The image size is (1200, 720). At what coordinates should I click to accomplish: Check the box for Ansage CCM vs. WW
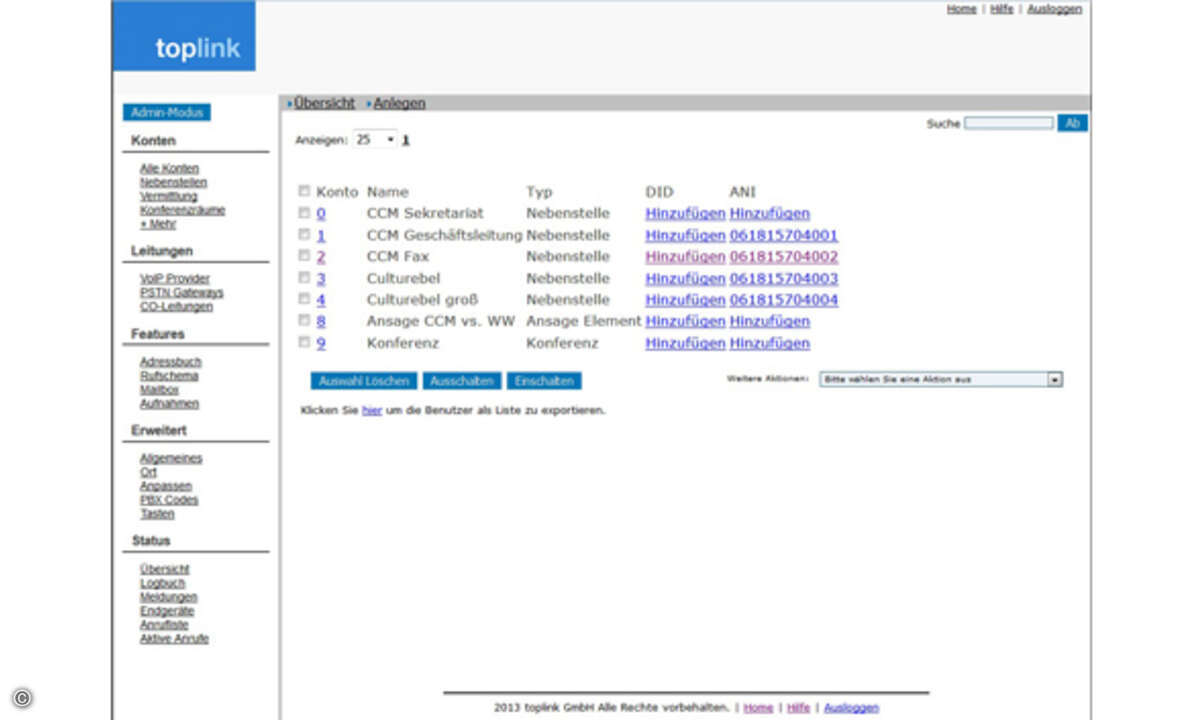pyautogui.click(x=304, y=321)
